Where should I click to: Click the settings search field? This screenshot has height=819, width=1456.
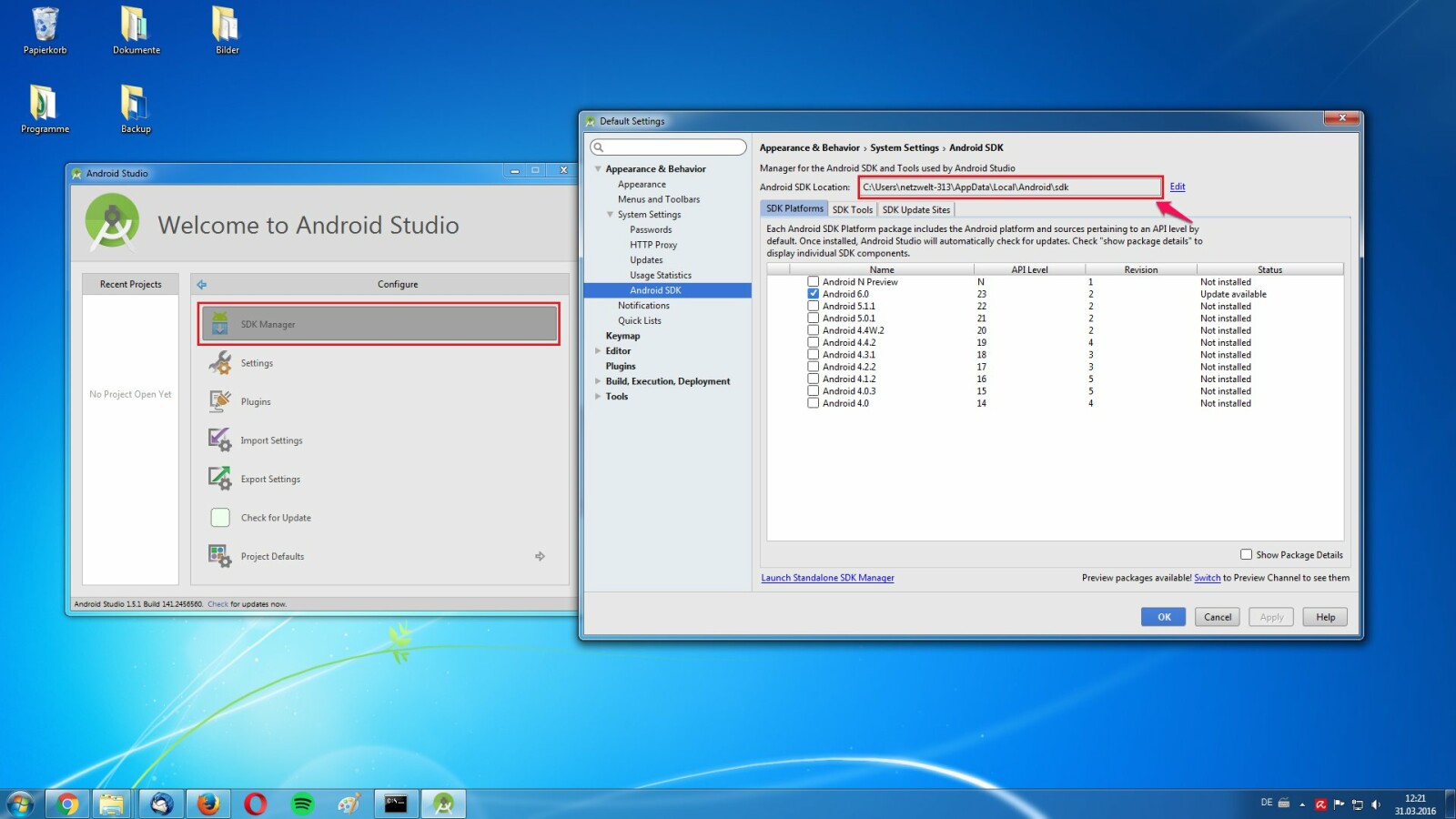pos(668,147)
